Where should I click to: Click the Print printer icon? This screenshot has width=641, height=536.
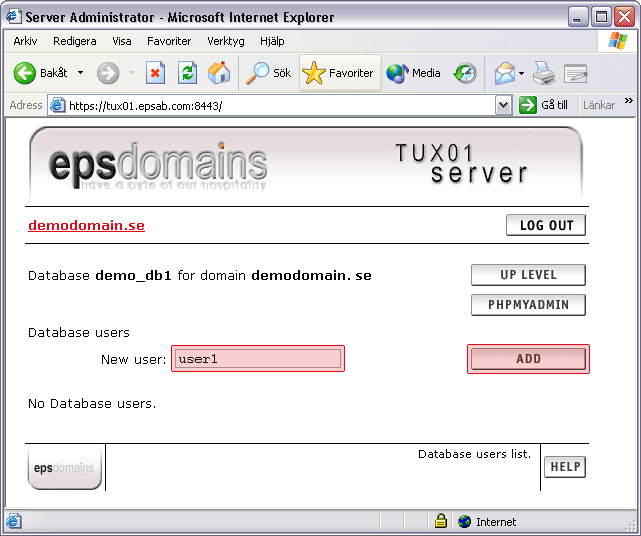tap(543, 73)
